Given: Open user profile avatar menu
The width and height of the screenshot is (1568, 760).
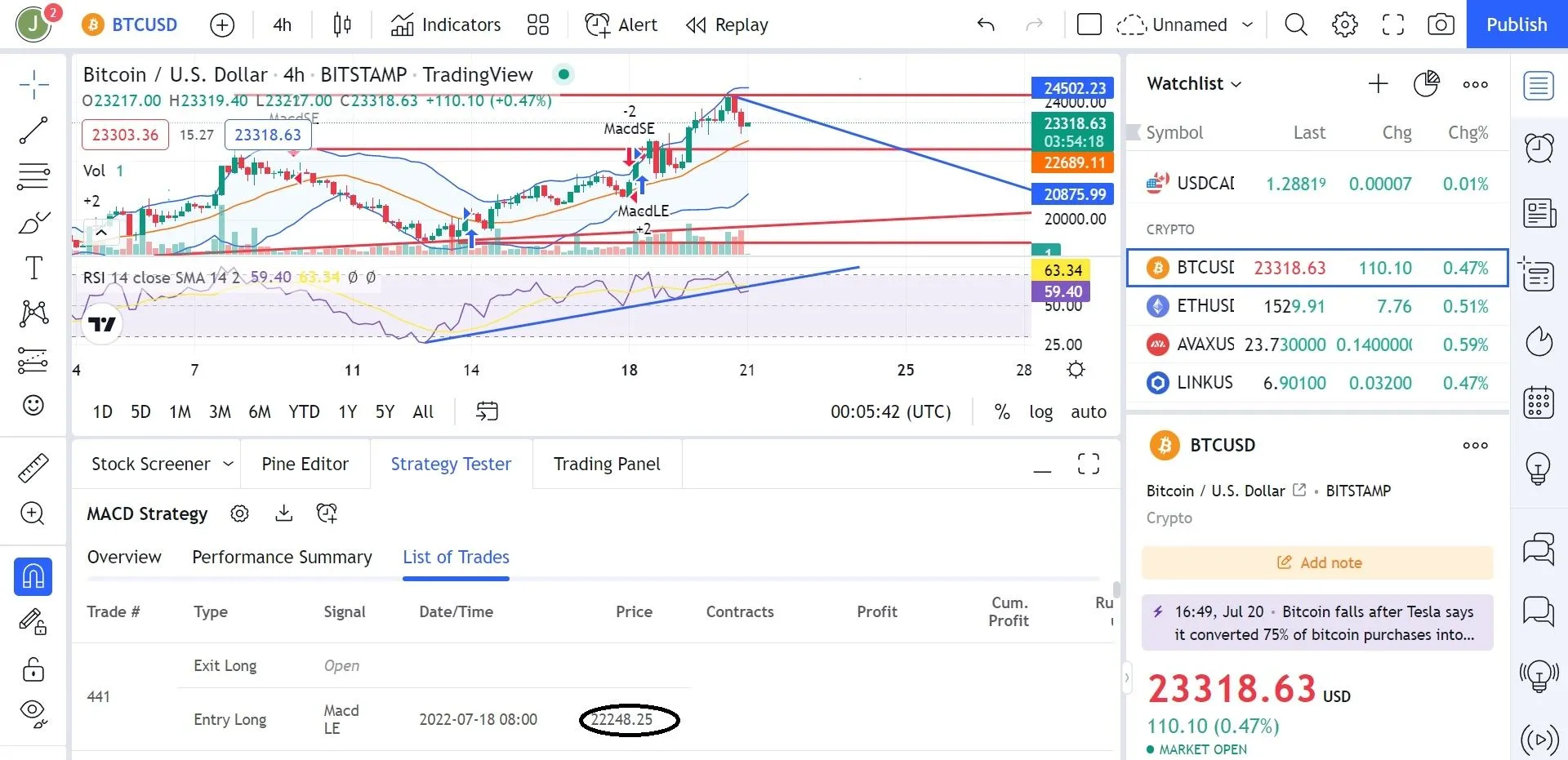Looking at the screenshot, I should point(34,24).
